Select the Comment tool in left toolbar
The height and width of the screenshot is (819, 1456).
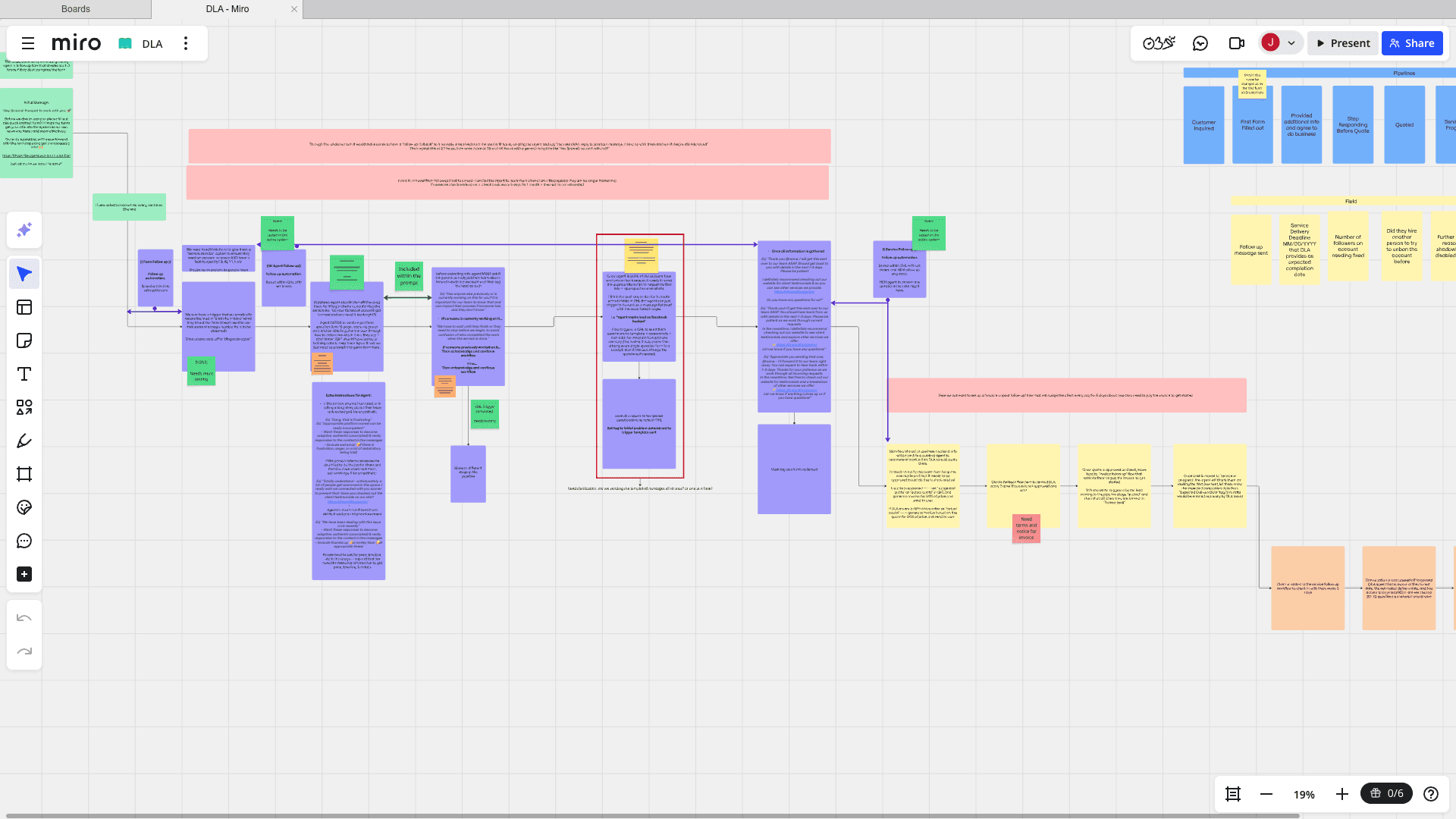click(24, 541)
